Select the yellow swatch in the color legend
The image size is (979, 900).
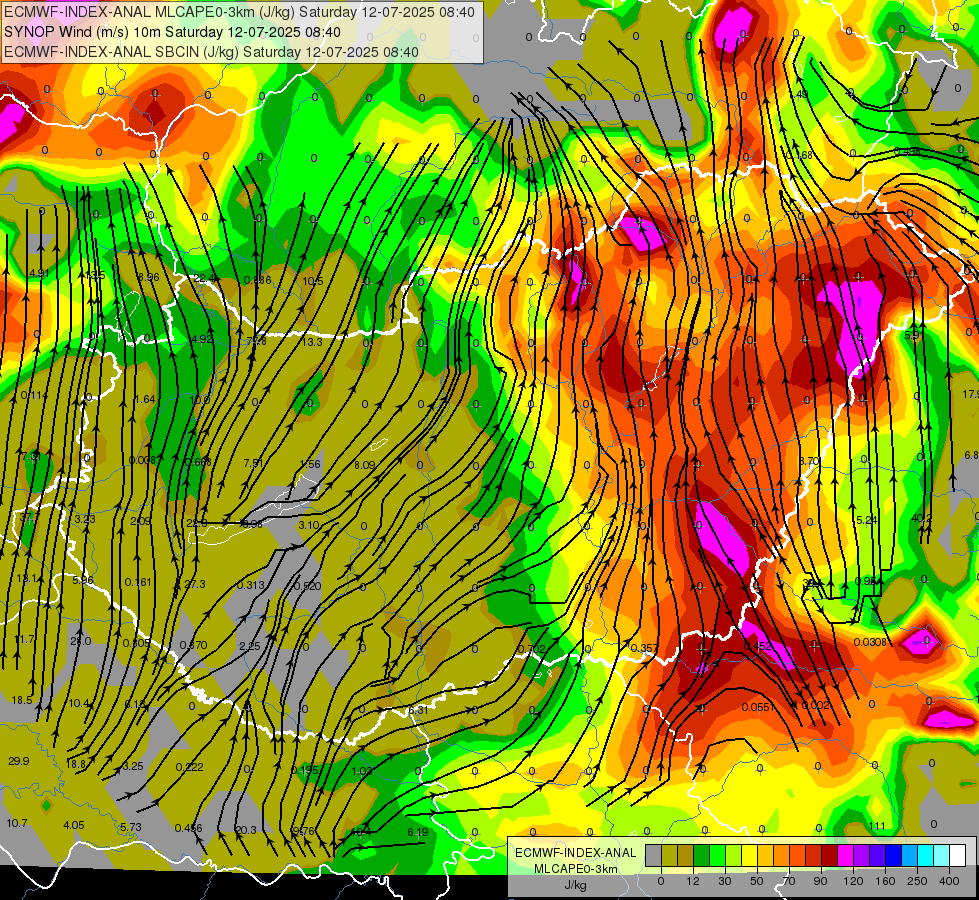pyautogui.click(x=749, y=856)
